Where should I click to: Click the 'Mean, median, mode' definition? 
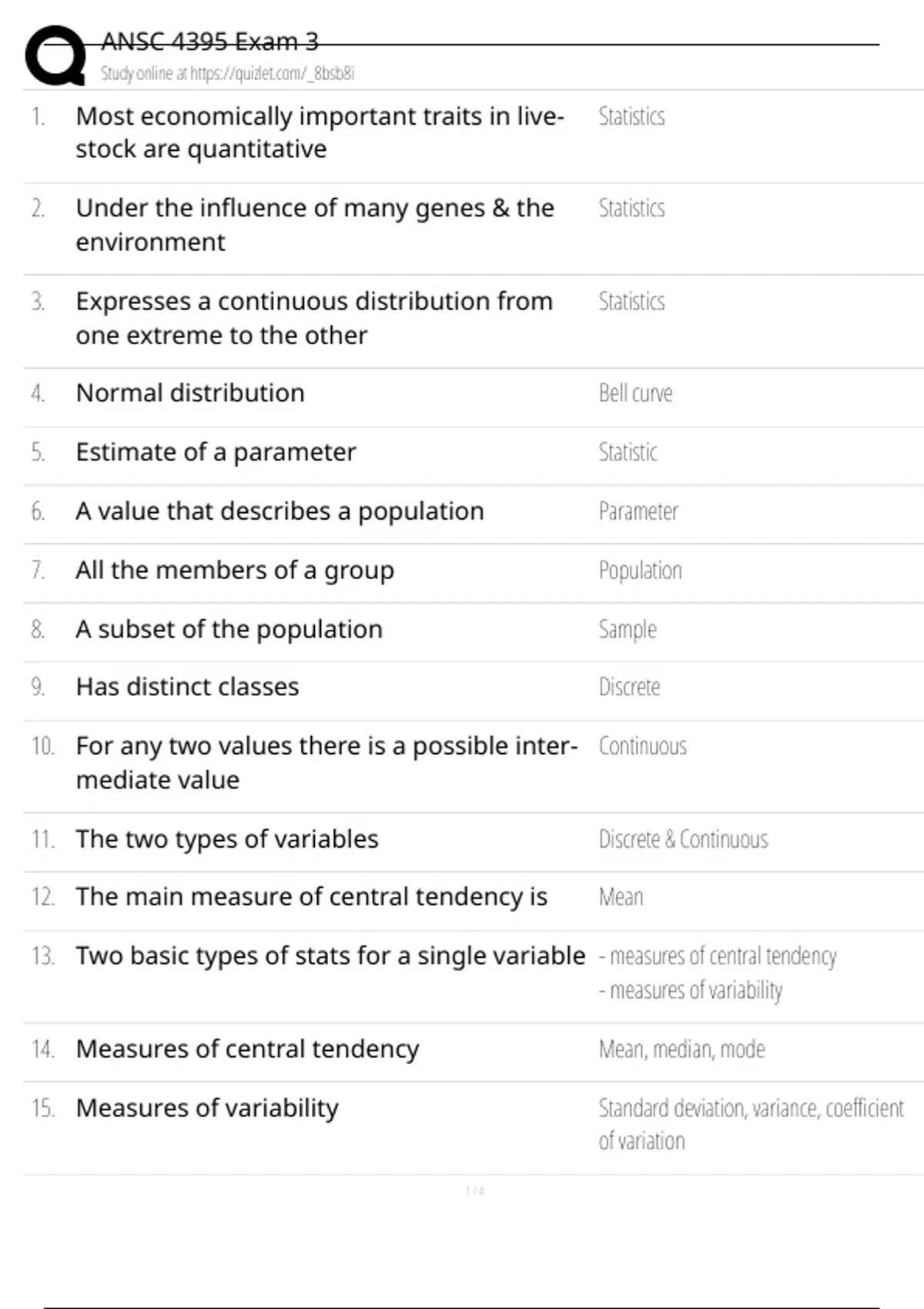pos(681,1050)
